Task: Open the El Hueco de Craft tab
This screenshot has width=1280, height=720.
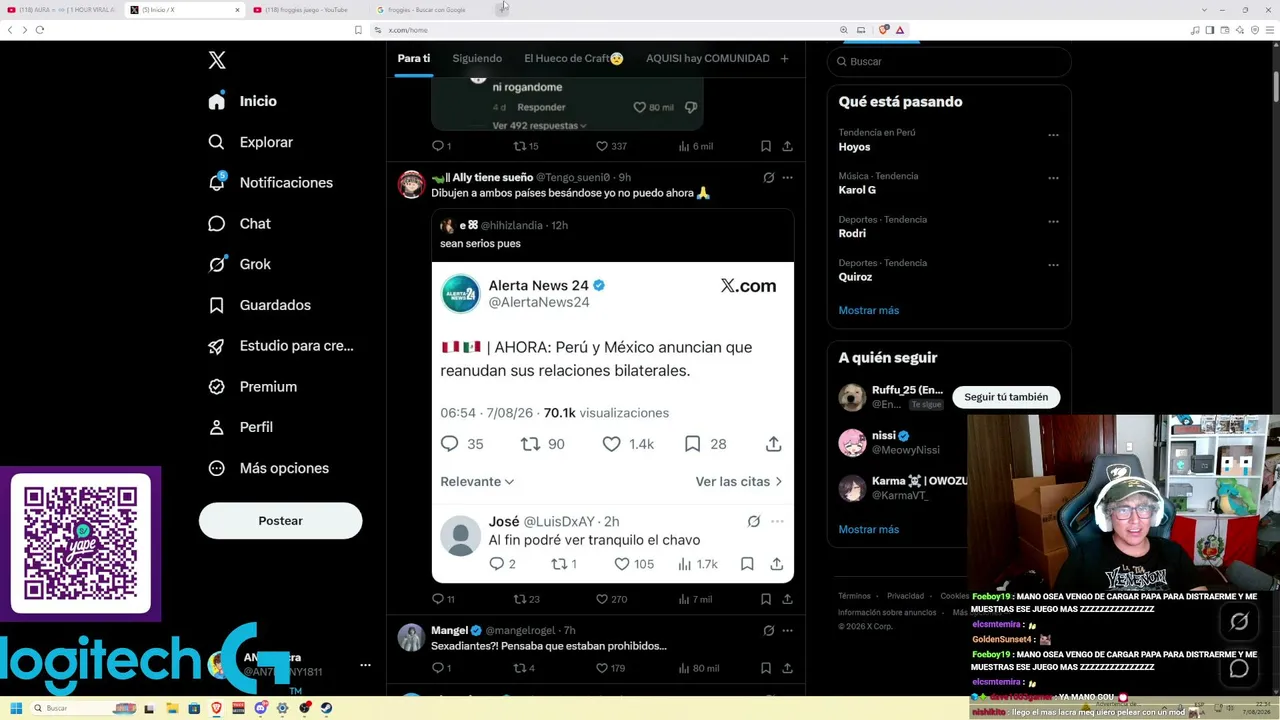Action: 574,58
